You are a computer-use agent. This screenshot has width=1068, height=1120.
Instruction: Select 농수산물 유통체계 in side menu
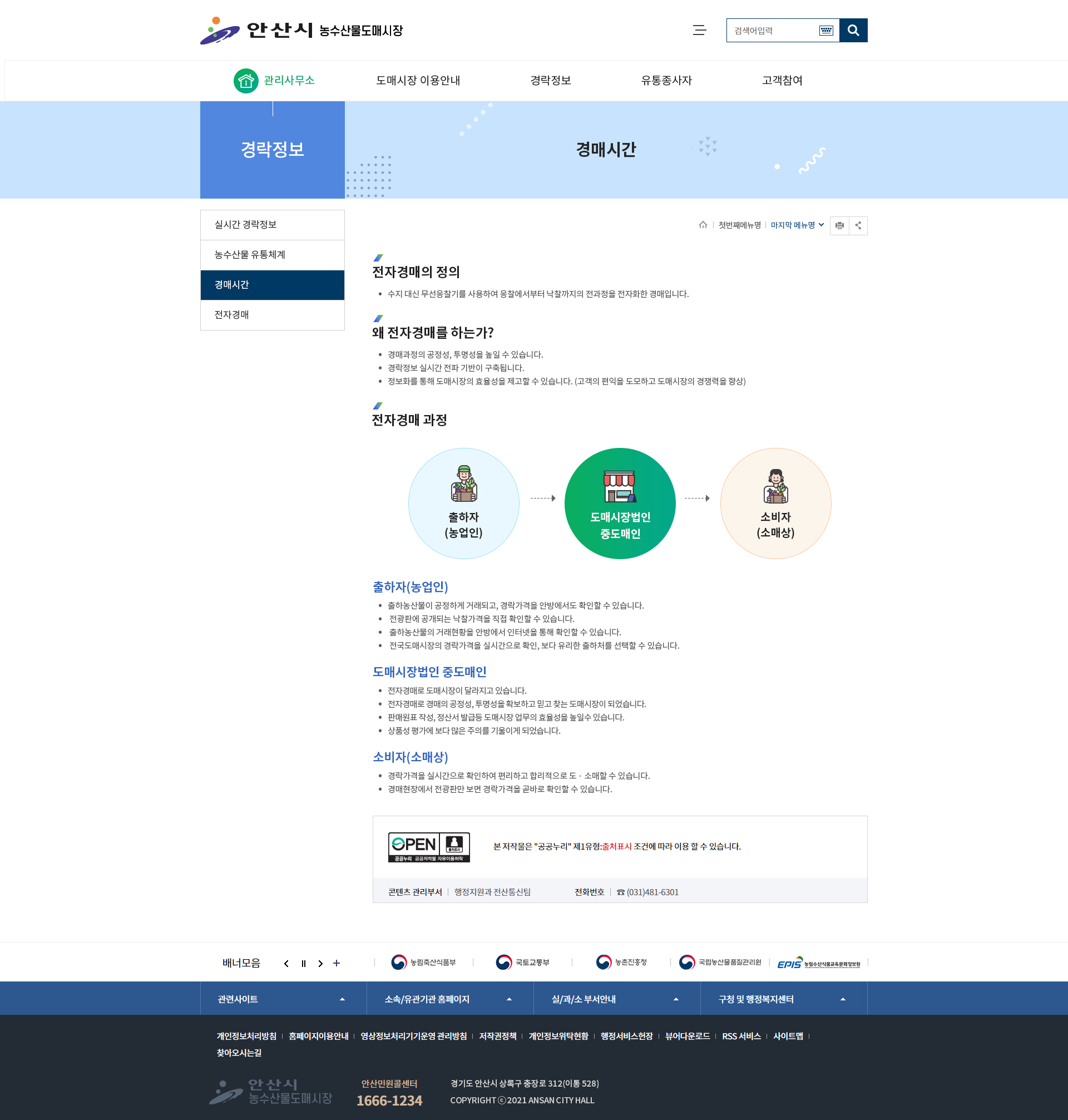point(272,255)
